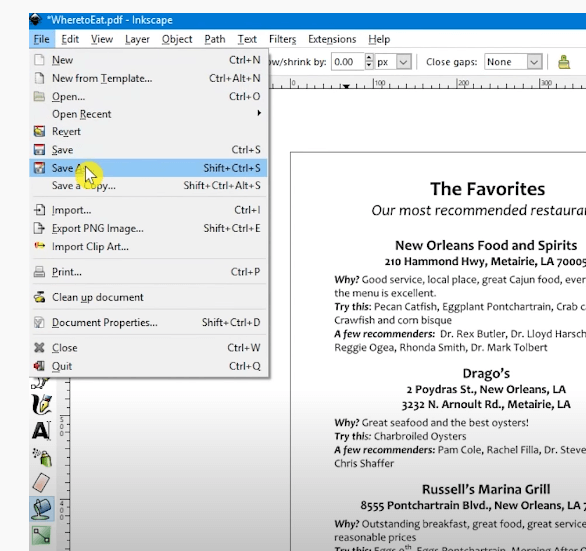Open the Text menu
586x551 pixels.
[247, 39]
